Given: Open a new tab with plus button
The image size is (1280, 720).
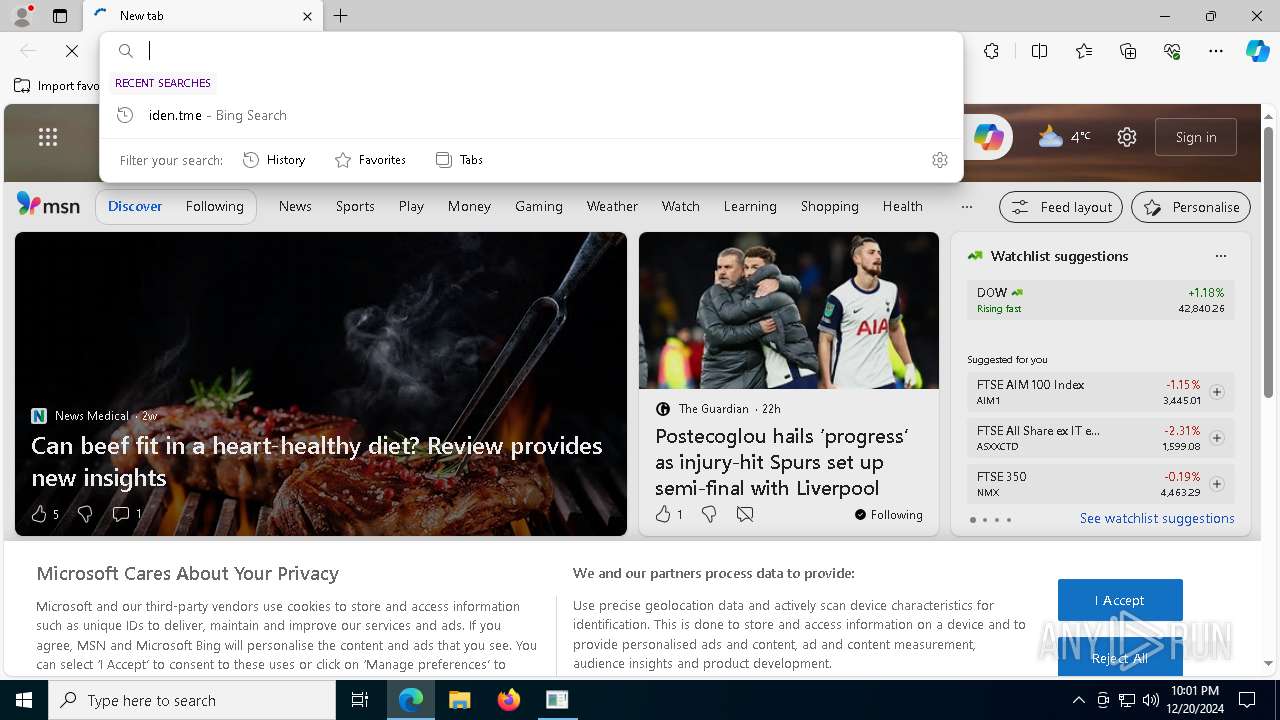Looking at the screenshot, I should [x=341, y=16].
